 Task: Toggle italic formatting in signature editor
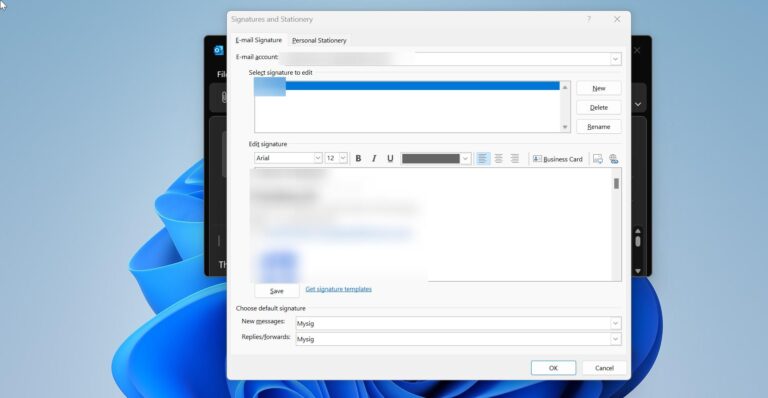(x=374, y=159)
